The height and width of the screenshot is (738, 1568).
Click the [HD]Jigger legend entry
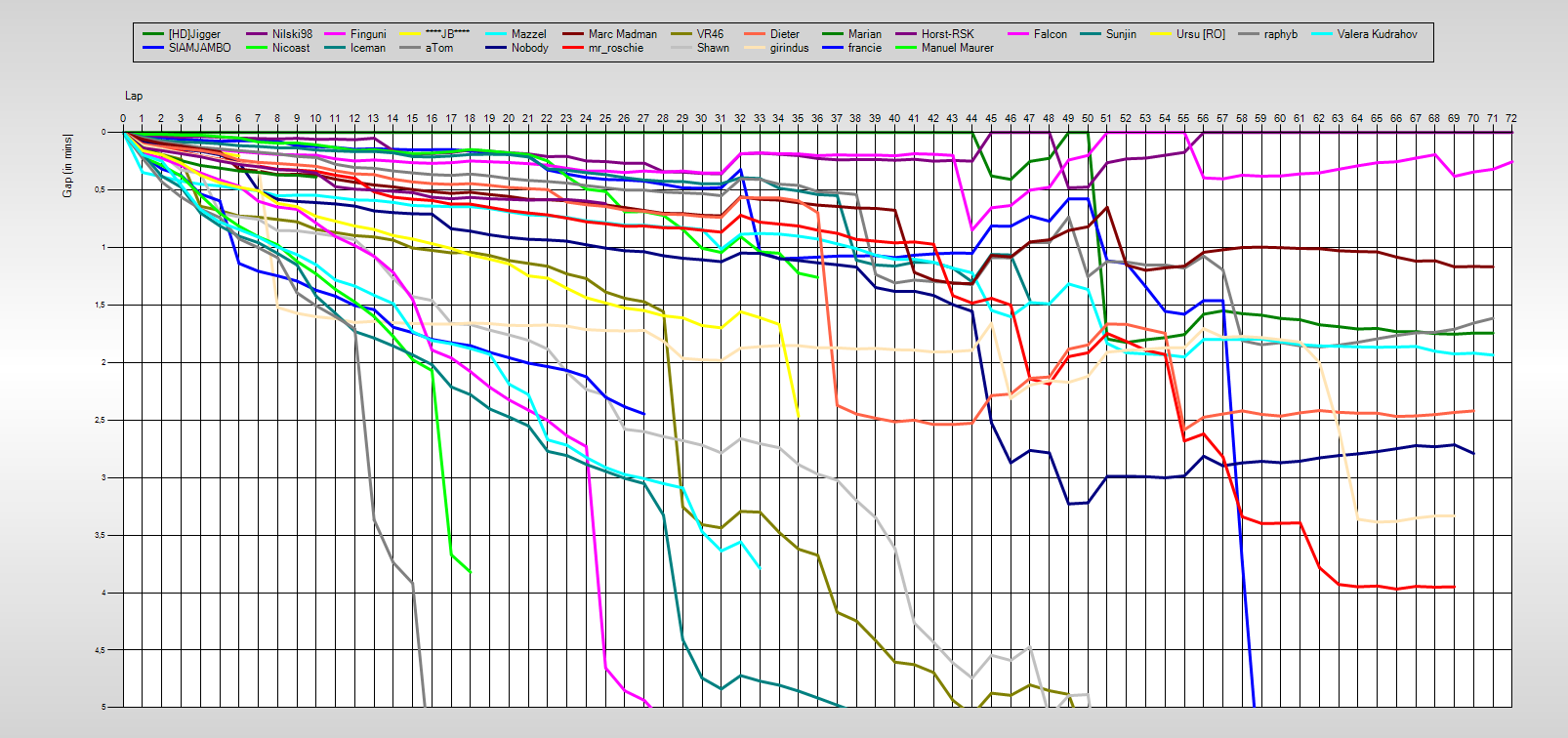point(194,34)
